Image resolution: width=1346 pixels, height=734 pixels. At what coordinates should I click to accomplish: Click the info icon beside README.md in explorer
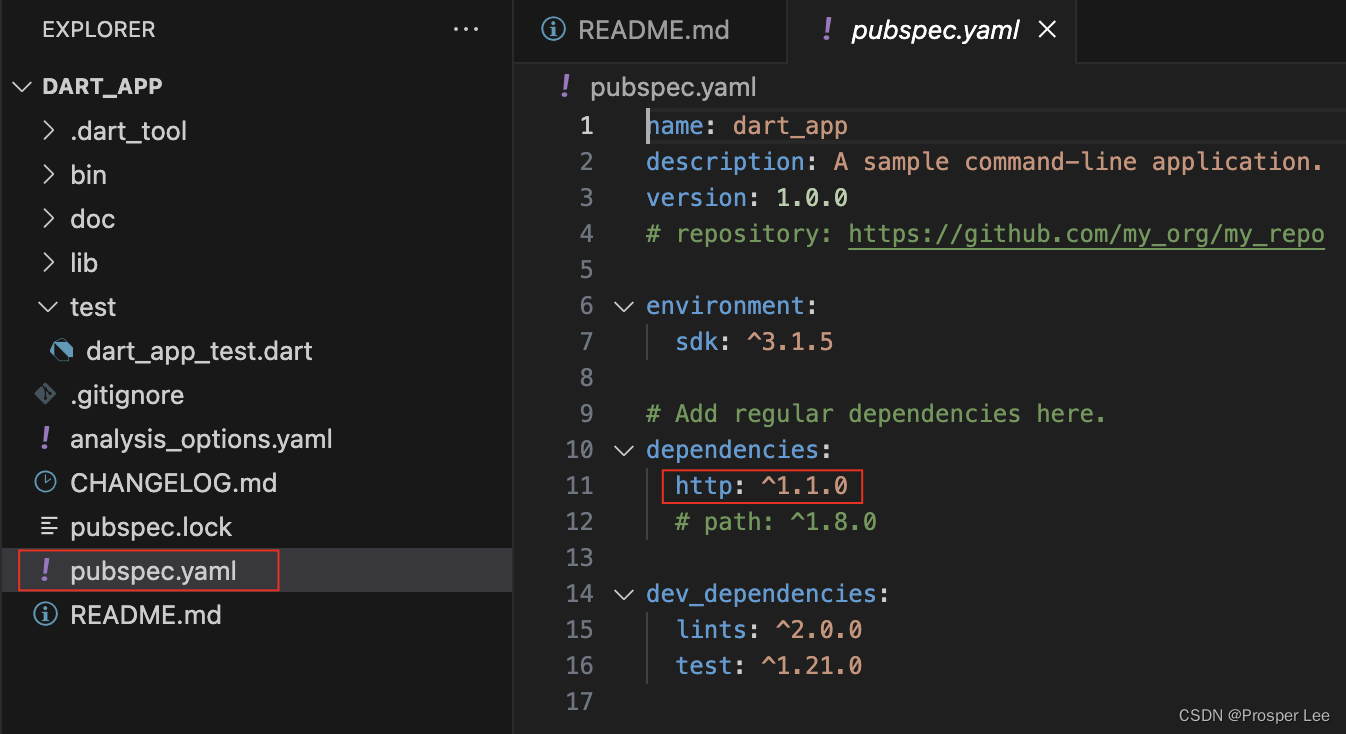pos(45,614)
